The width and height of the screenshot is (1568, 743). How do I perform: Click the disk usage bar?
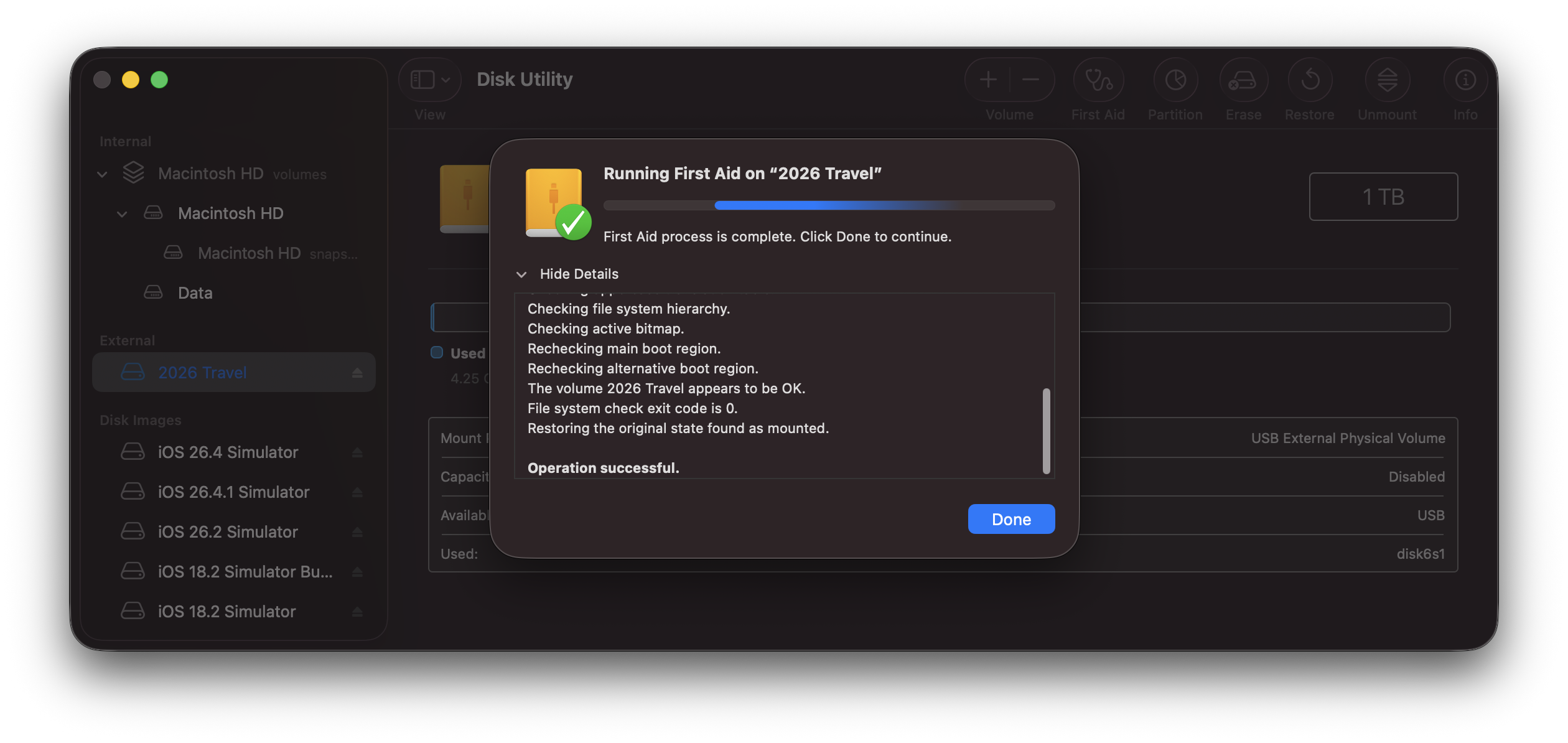click(x=941, y=317)
